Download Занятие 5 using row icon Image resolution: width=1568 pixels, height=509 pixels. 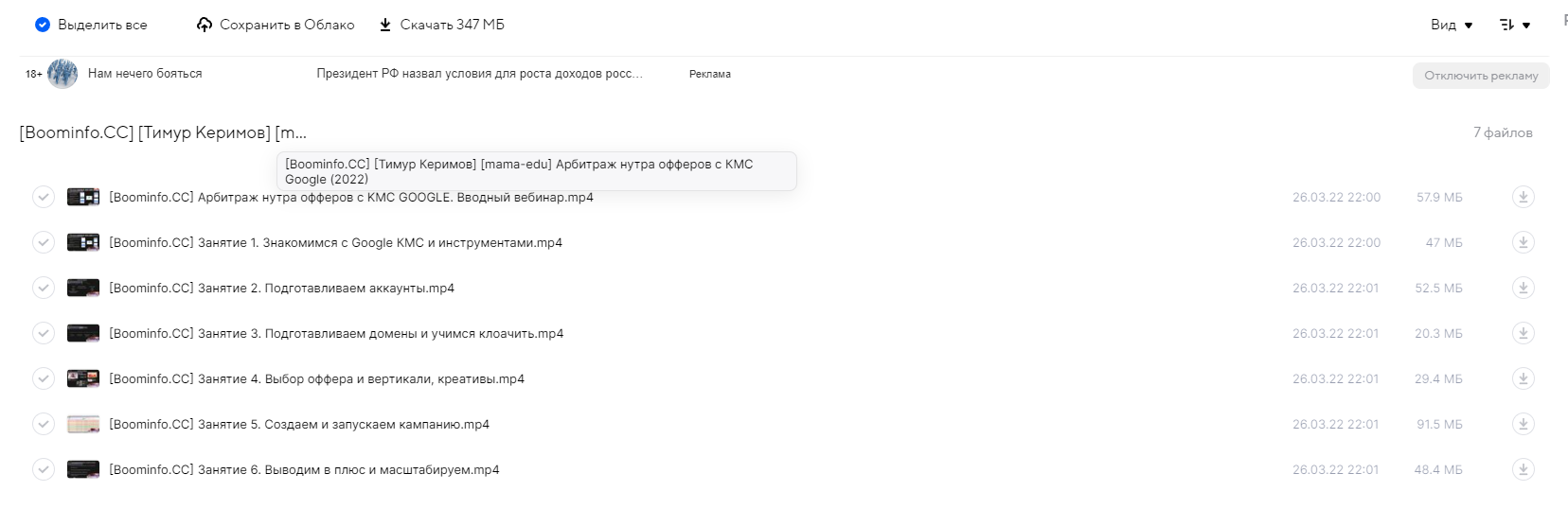tap(1523, 424)
